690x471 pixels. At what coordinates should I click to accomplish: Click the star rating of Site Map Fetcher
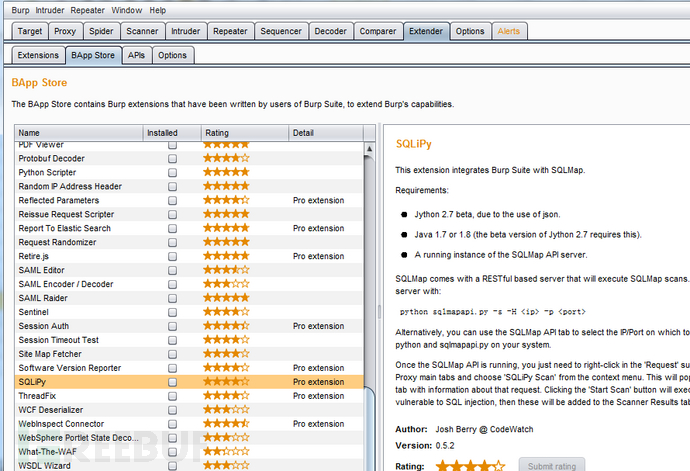click(226, 353)
